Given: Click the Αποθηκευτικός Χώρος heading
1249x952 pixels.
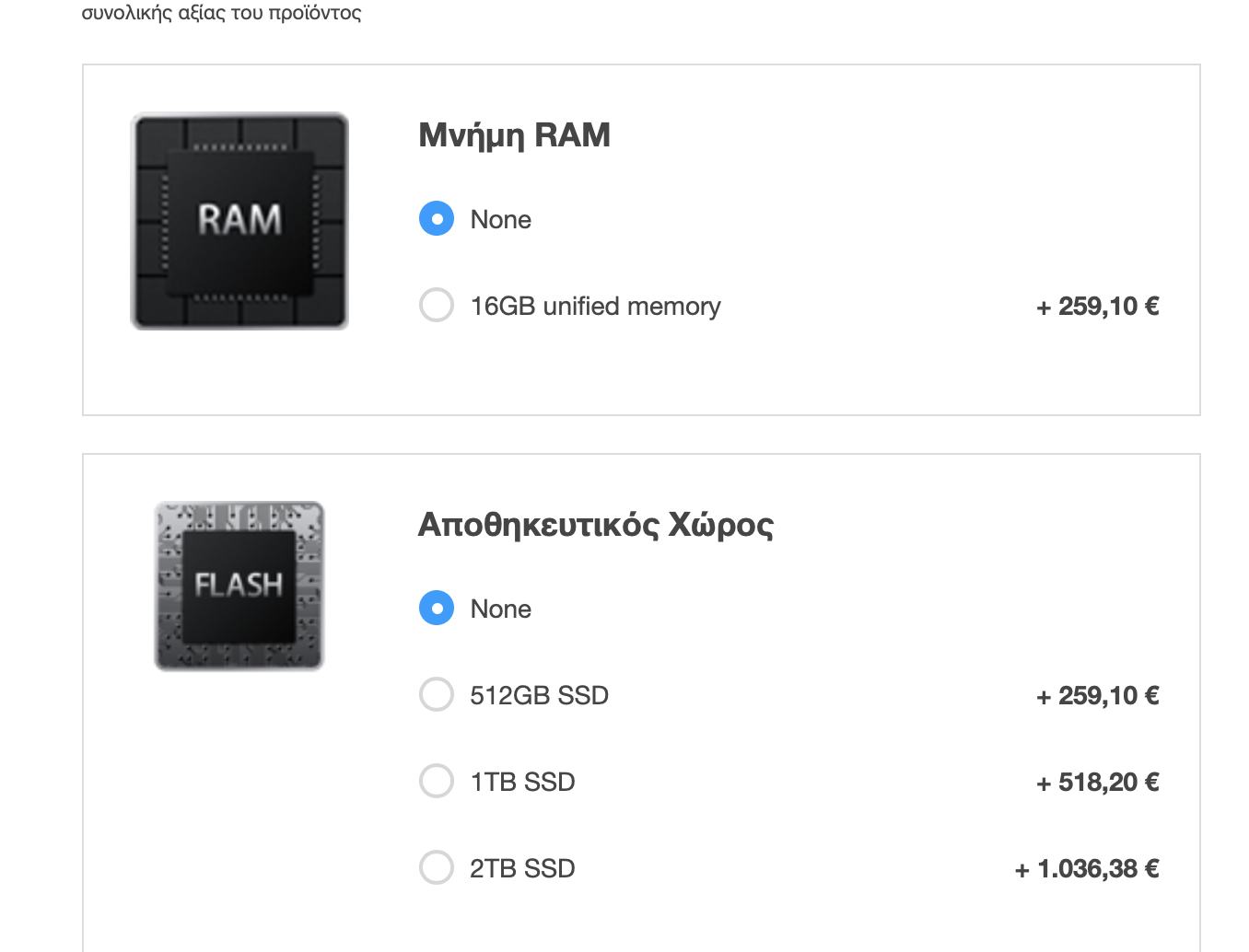Looking at the screenshot, I should pyautogui.click(x=596, y=525).
